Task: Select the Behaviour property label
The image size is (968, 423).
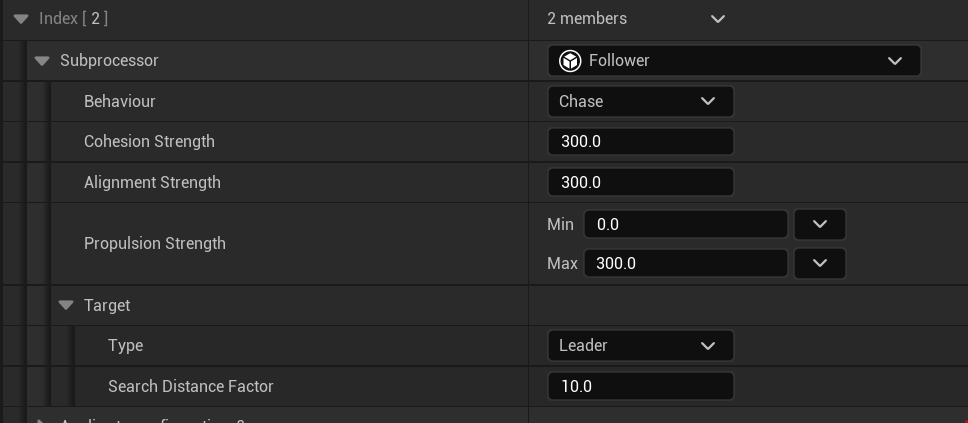Action: 120,102
